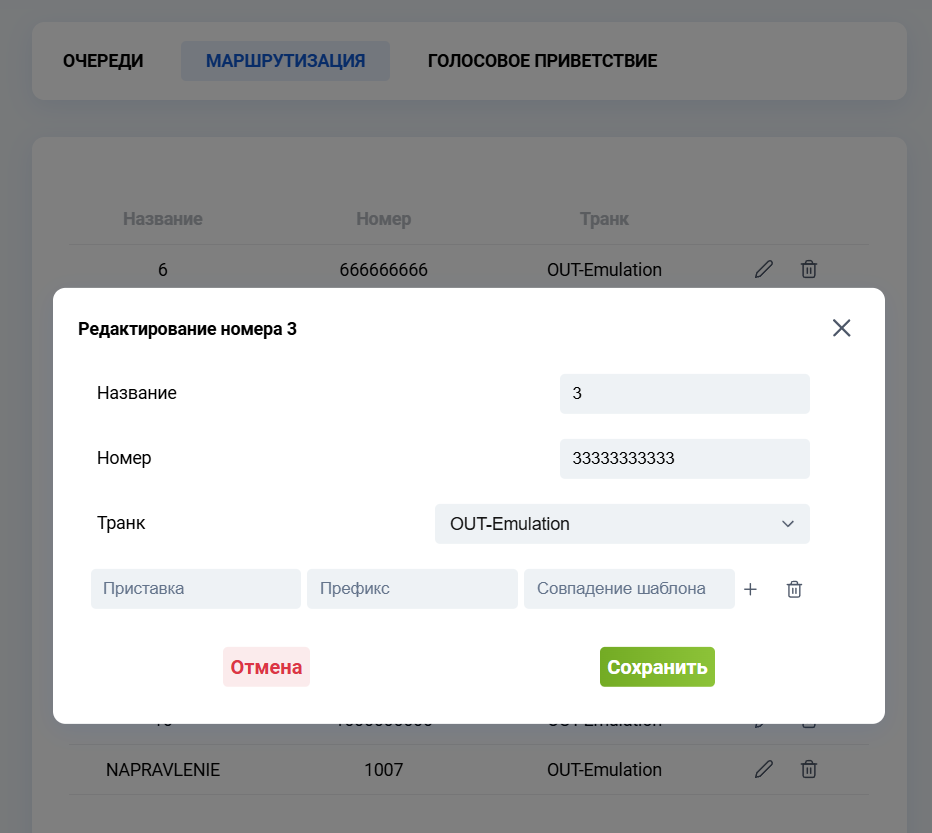Remove the pattern row using the dialog trash icon
Screen dimensions: 932x833
pos(794,589)
